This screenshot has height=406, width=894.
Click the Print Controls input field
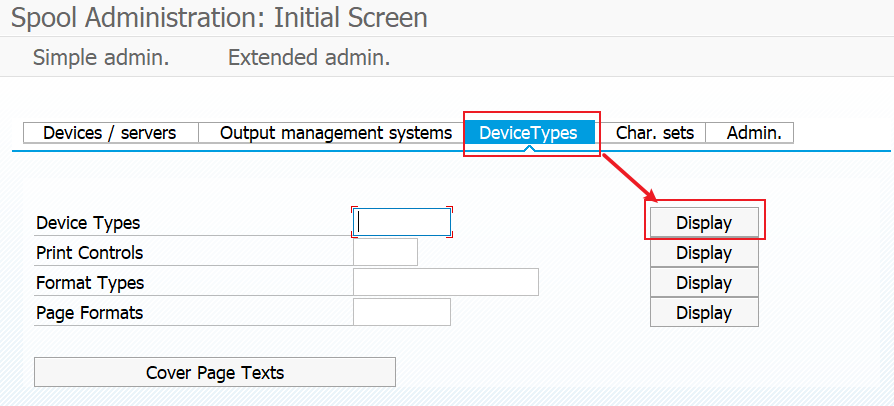[385, 253]
